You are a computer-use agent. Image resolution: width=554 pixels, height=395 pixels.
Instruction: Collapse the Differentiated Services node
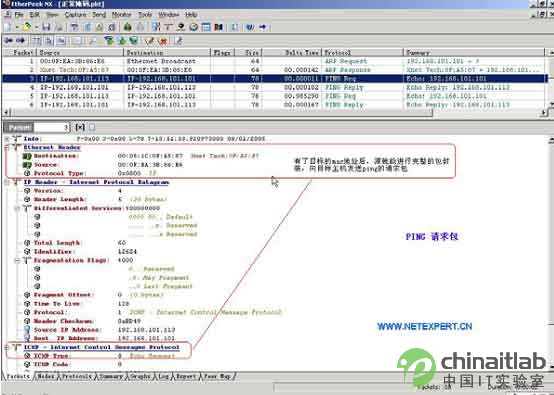pos(17,208)
